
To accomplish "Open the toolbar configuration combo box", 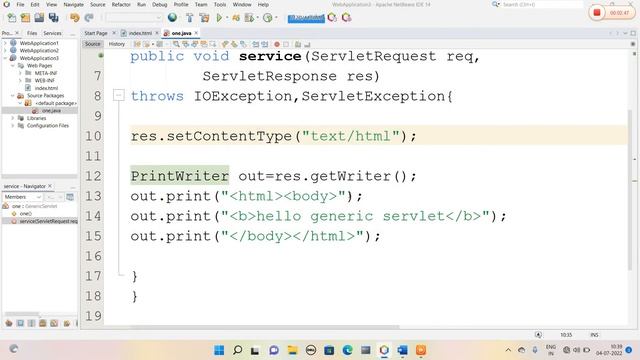I will [134, 18].
